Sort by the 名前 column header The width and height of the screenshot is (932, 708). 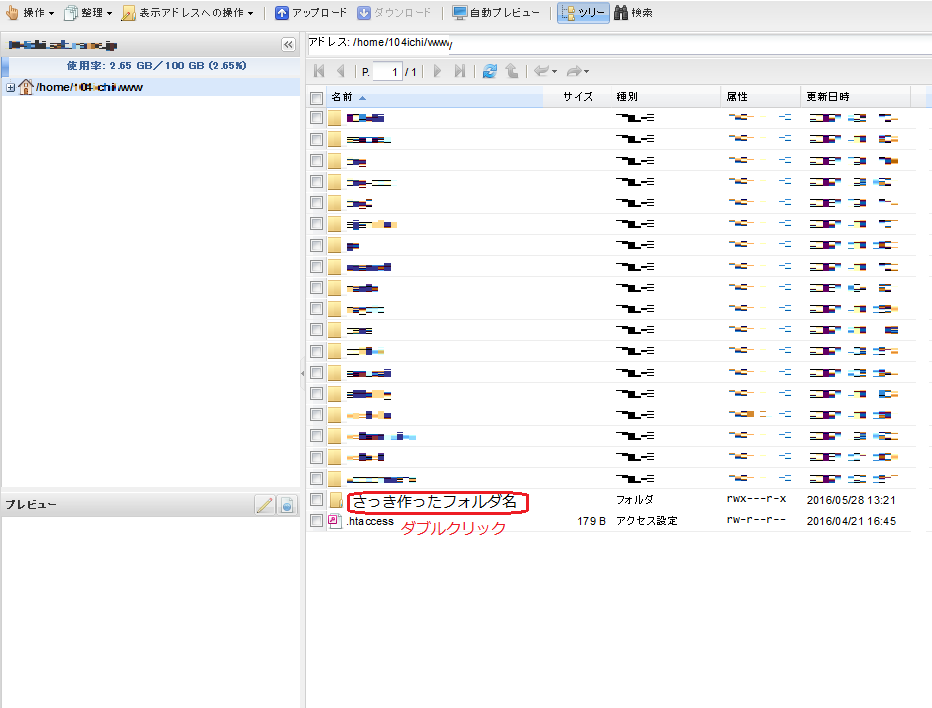(x=342, y=97)
